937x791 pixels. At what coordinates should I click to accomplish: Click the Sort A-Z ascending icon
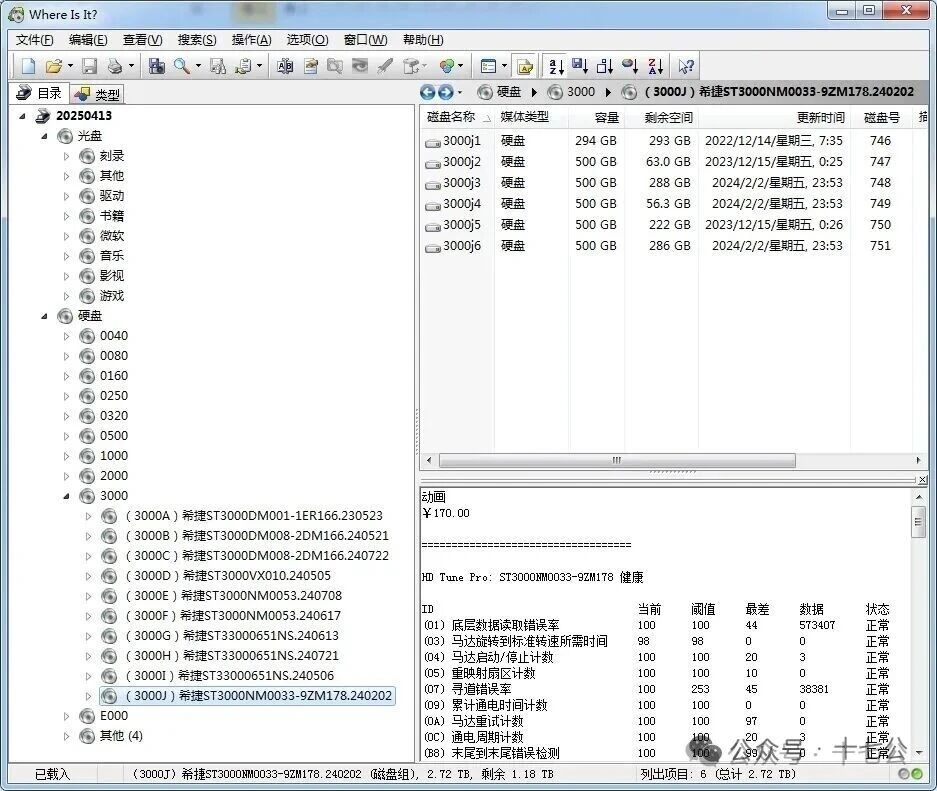click(x=556, y=66)
